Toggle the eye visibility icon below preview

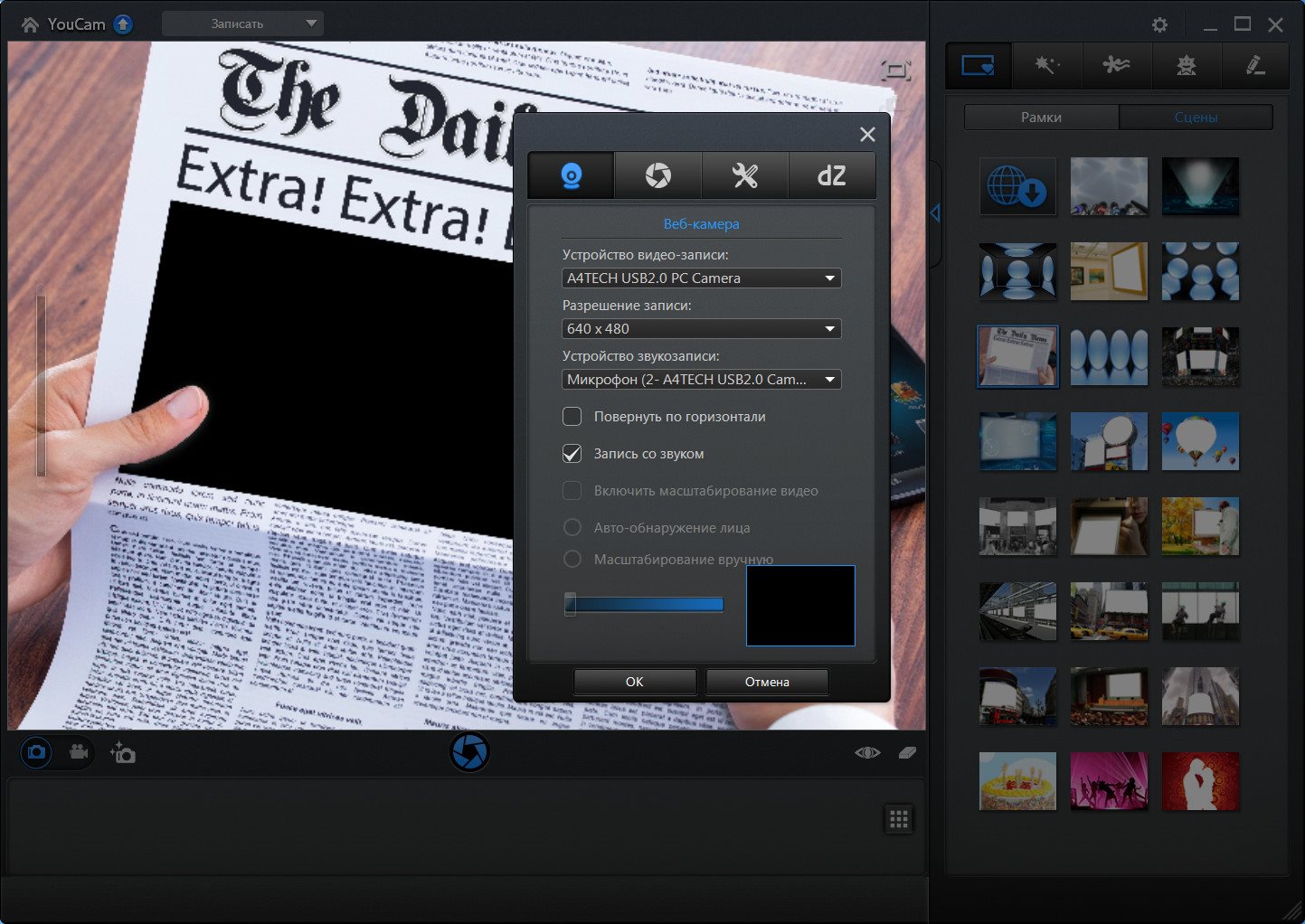tap(867, 752)
